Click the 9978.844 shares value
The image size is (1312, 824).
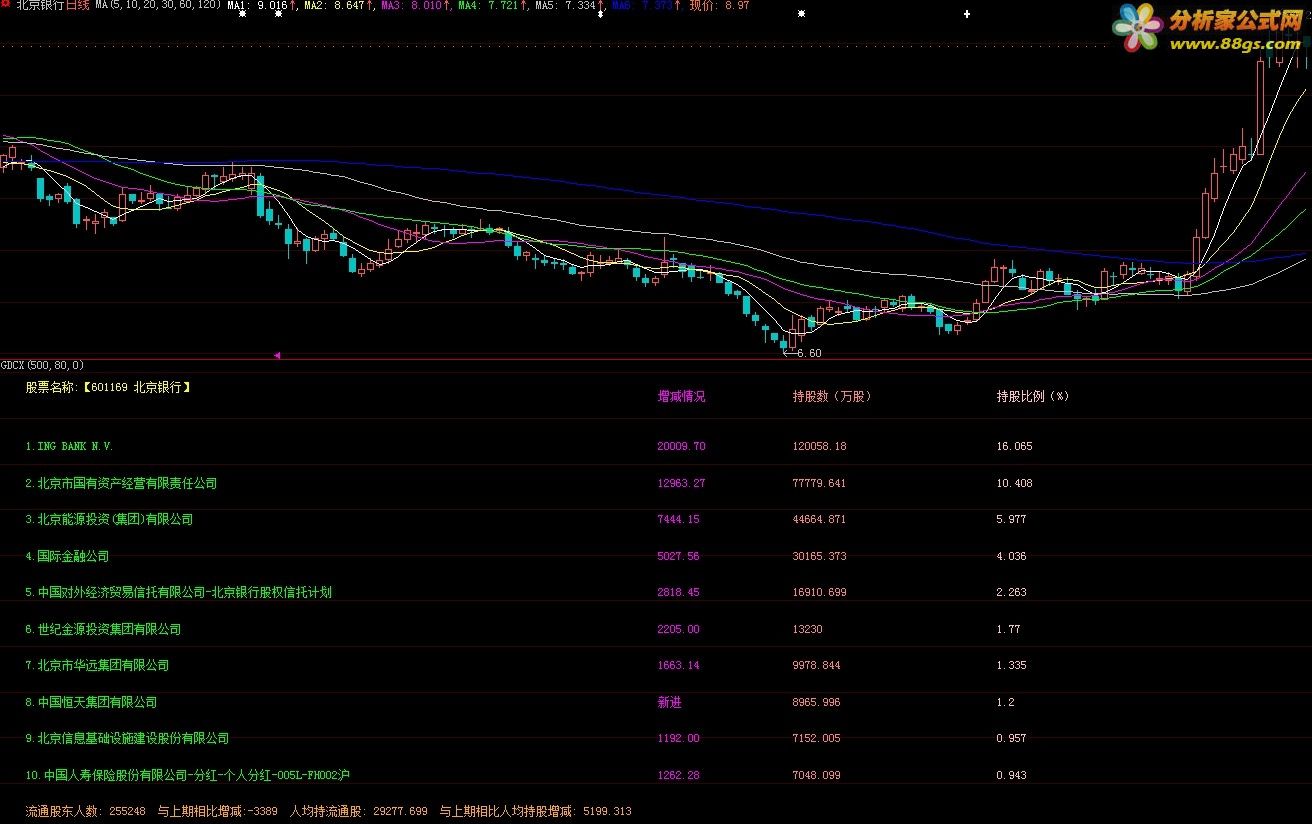[x=817, y=665]
